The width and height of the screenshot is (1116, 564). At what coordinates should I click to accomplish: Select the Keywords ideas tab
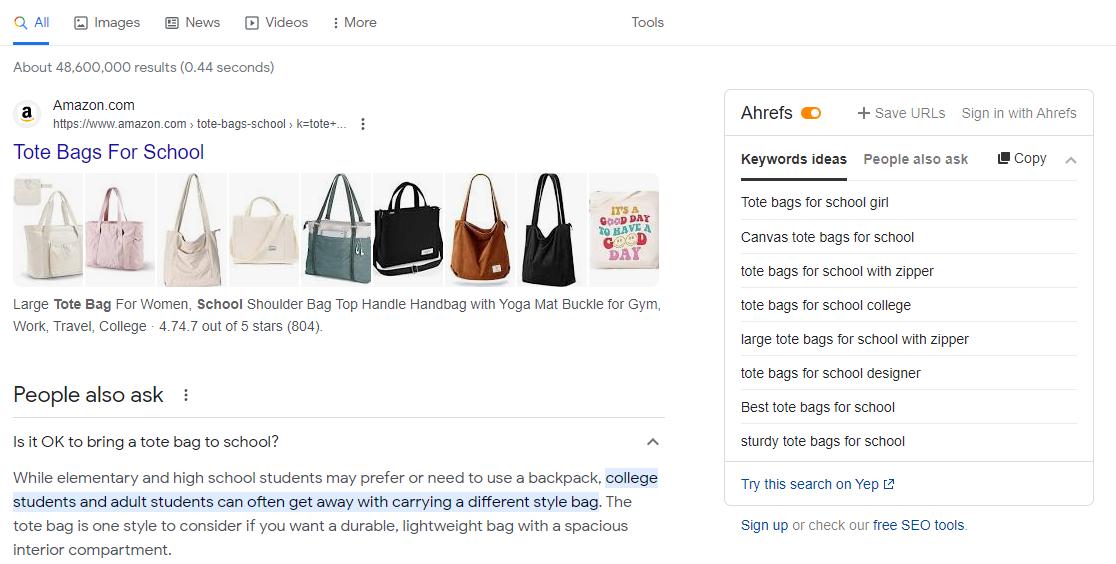(794, 159)
